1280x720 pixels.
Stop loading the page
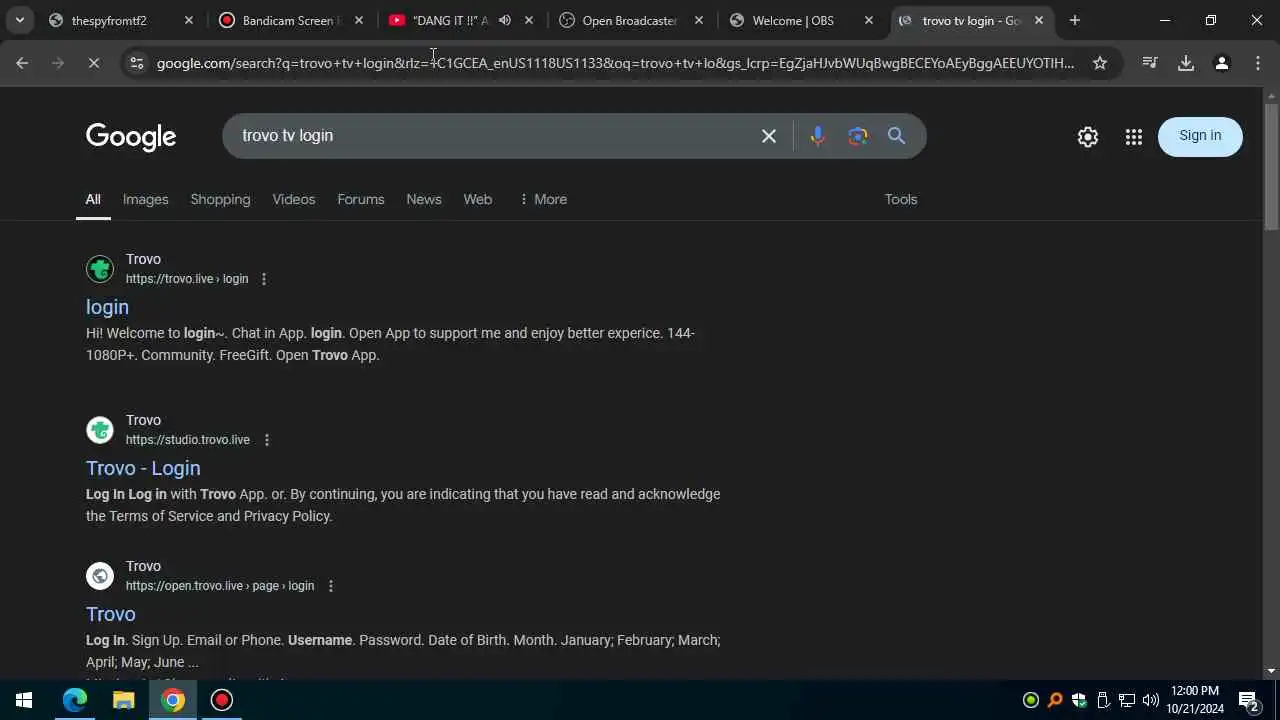click(x=93, y=63)
